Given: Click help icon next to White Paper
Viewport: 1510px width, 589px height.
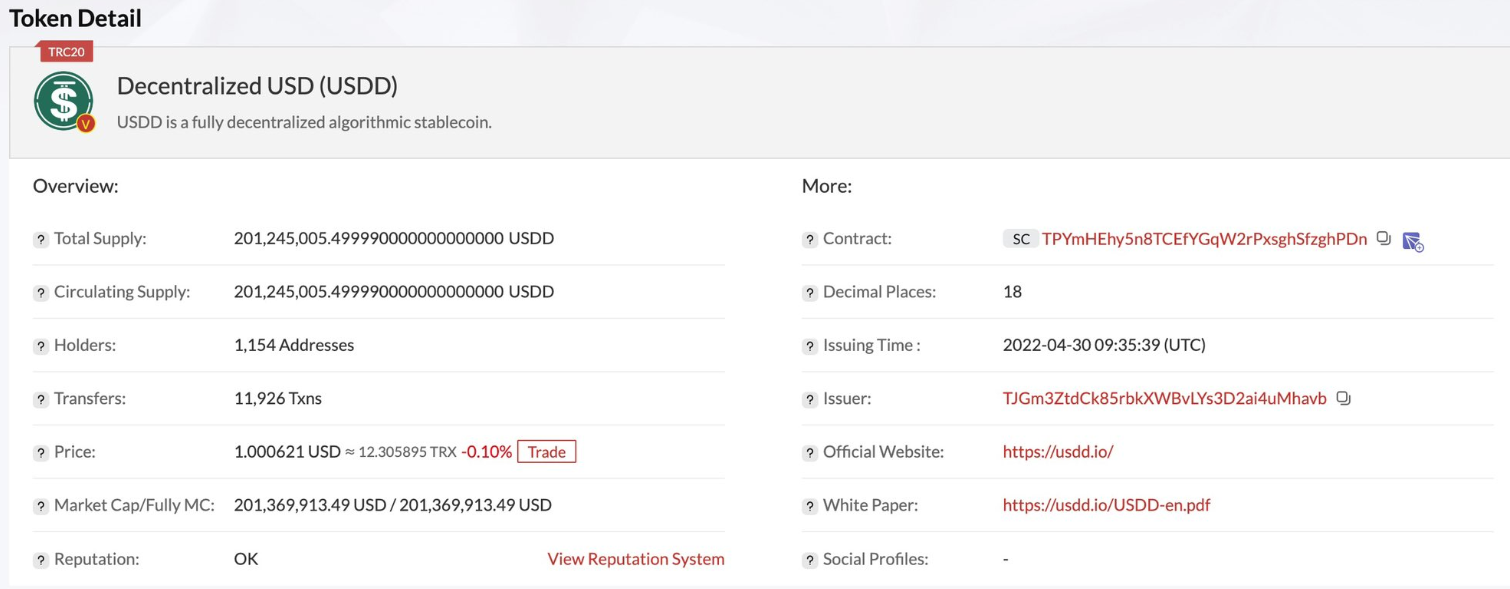Looking at the screenshot, I should click(810, 506).
